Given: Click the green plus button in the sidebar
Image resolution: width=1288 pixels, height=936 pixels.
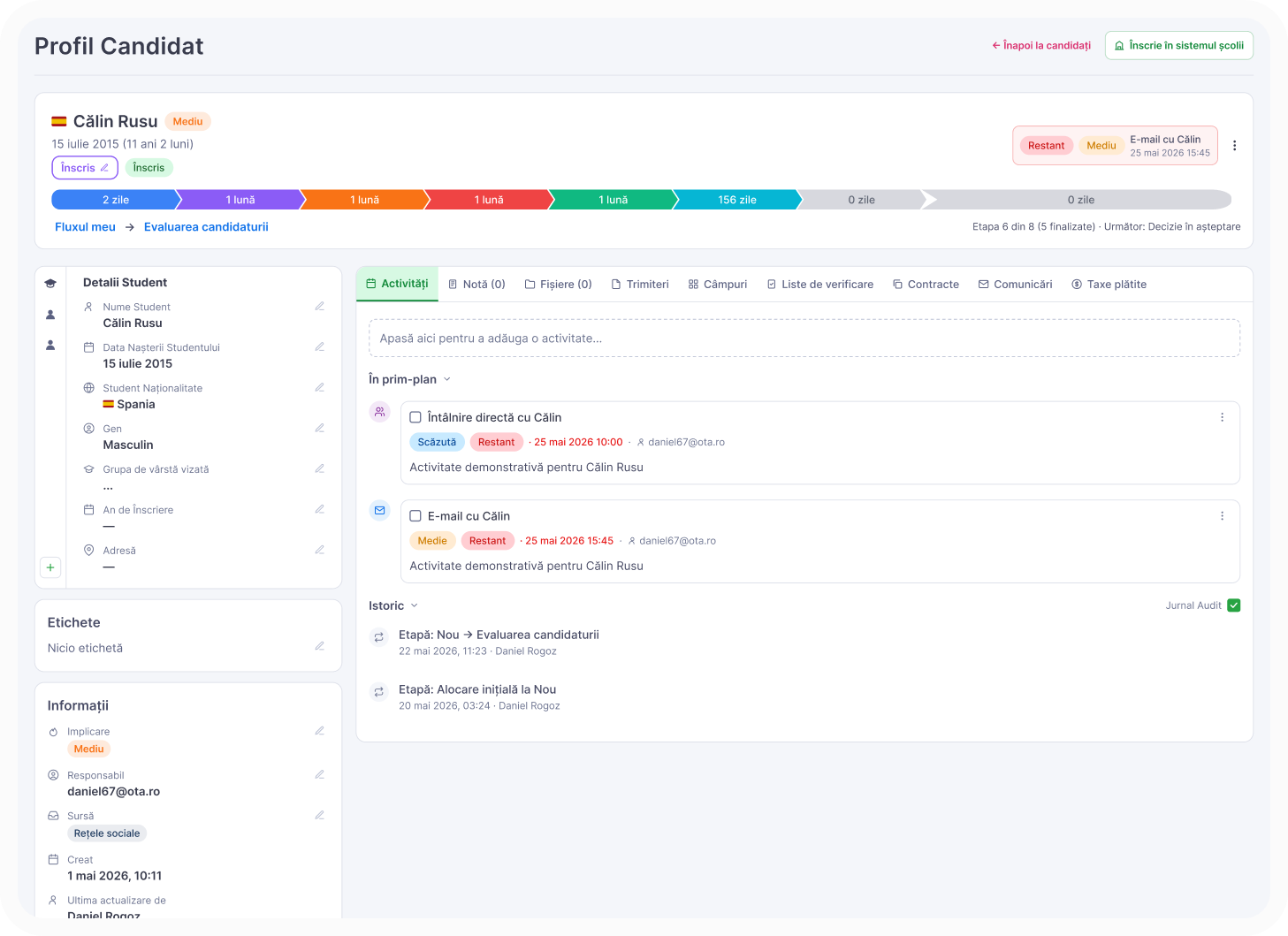Looking at the screenshot, I should 50,567.
